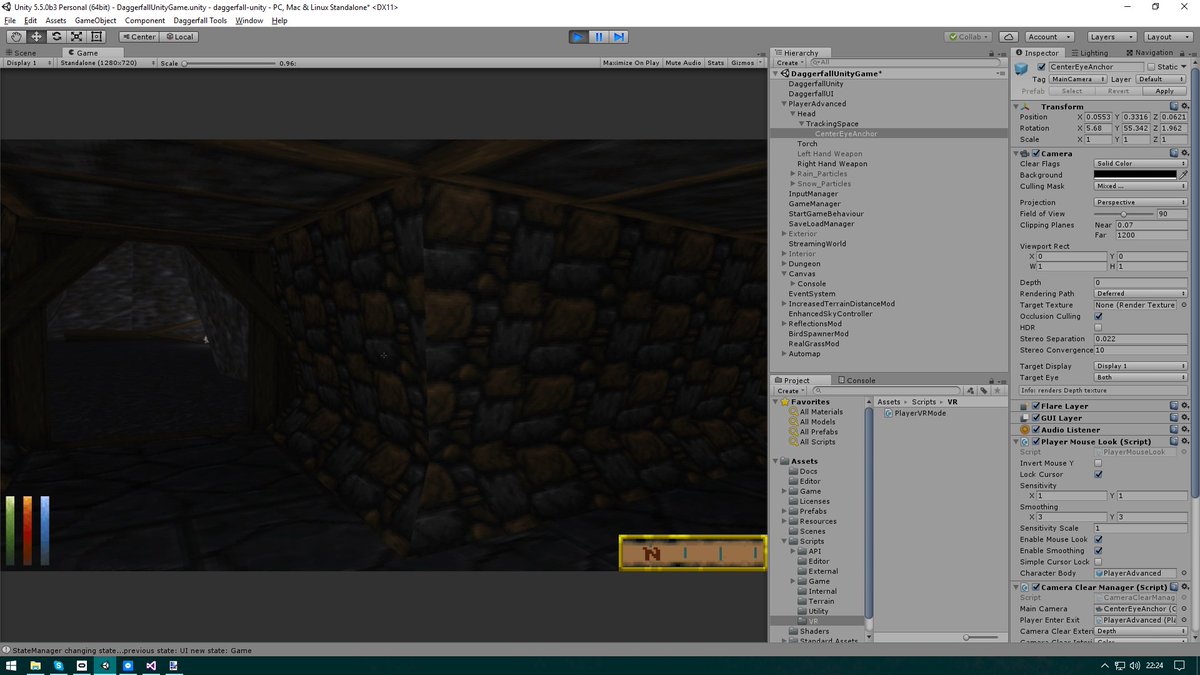
Task: Uncheck Enable Smoothing
Action: click(x=1098, y=550)
